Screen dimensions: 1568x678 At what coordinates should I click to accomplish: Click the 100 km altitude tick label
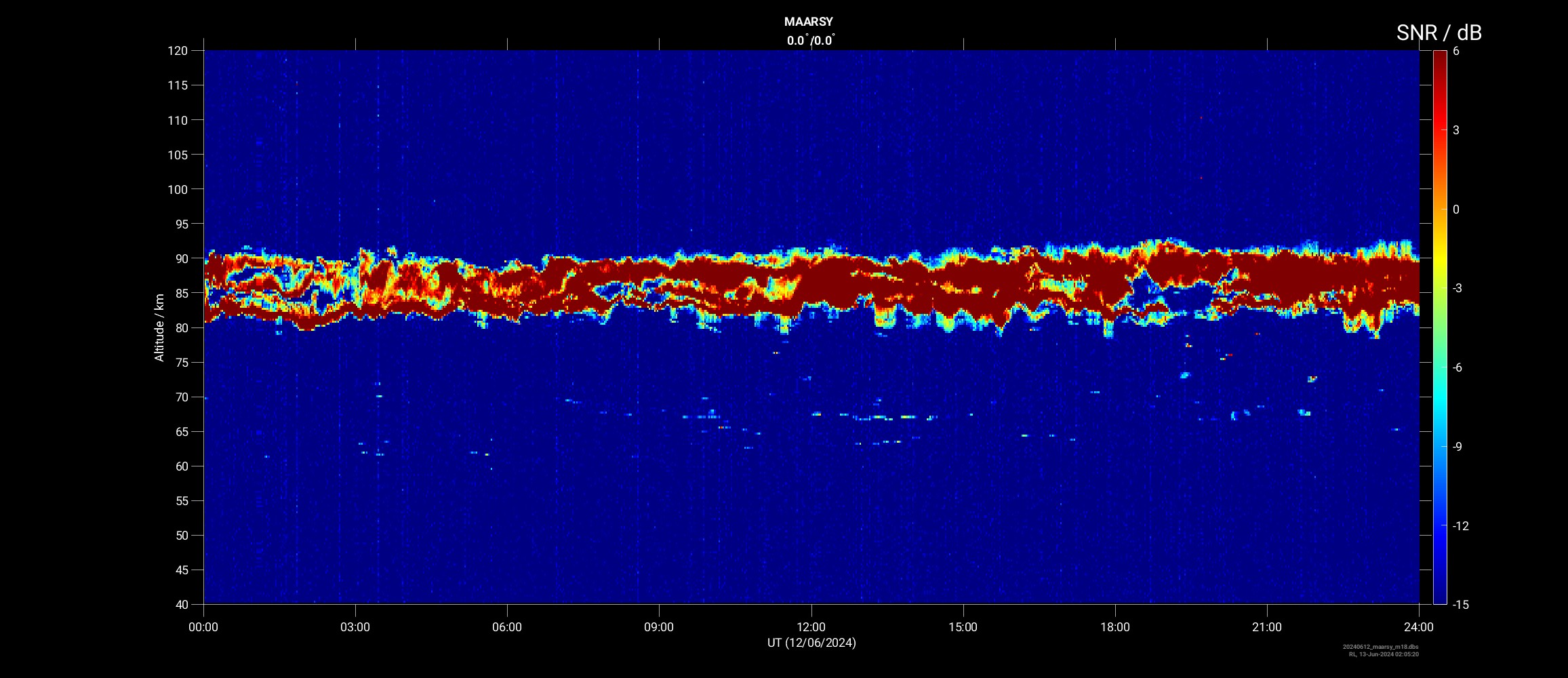[x=178, y=190]
